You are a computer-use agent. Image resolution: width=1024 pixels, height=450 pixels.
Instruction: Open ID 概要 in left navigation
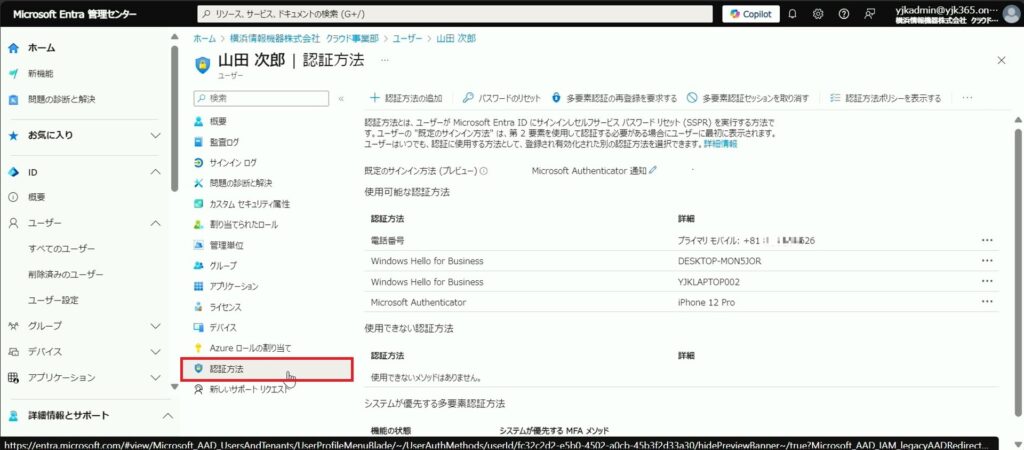click(x=37, y=197)
